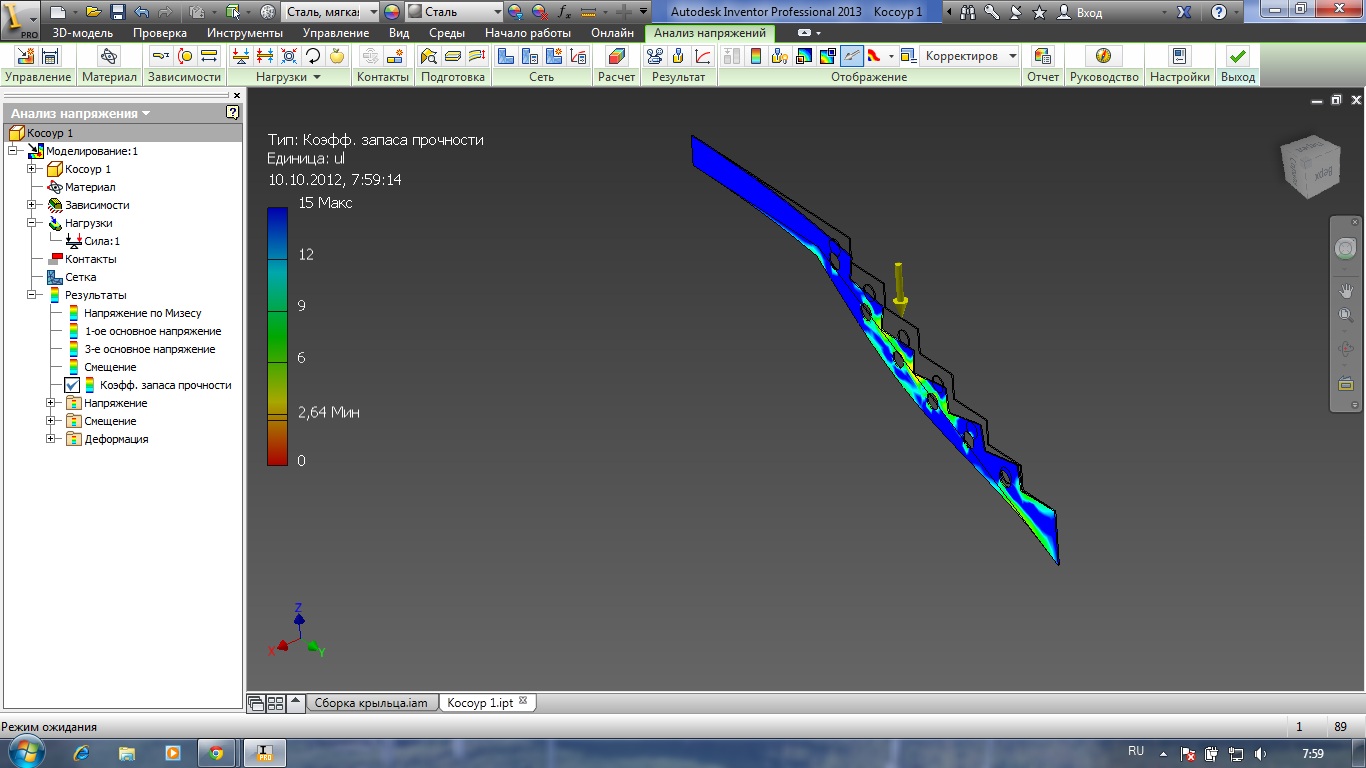The height and width of the screenshot is (768, 1366).
Task: Click the green check Exit icon
Action: point(1238,56)
